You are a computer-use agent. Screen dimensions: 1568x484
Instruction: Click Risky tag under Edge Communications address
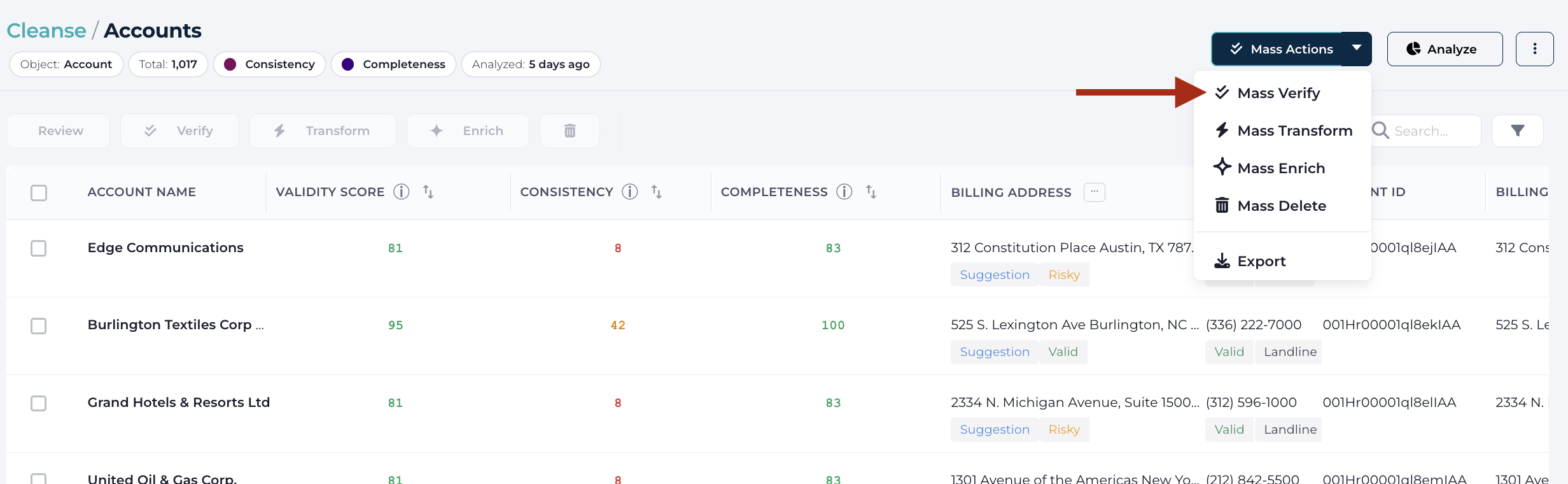click(x=1065, y=275)
